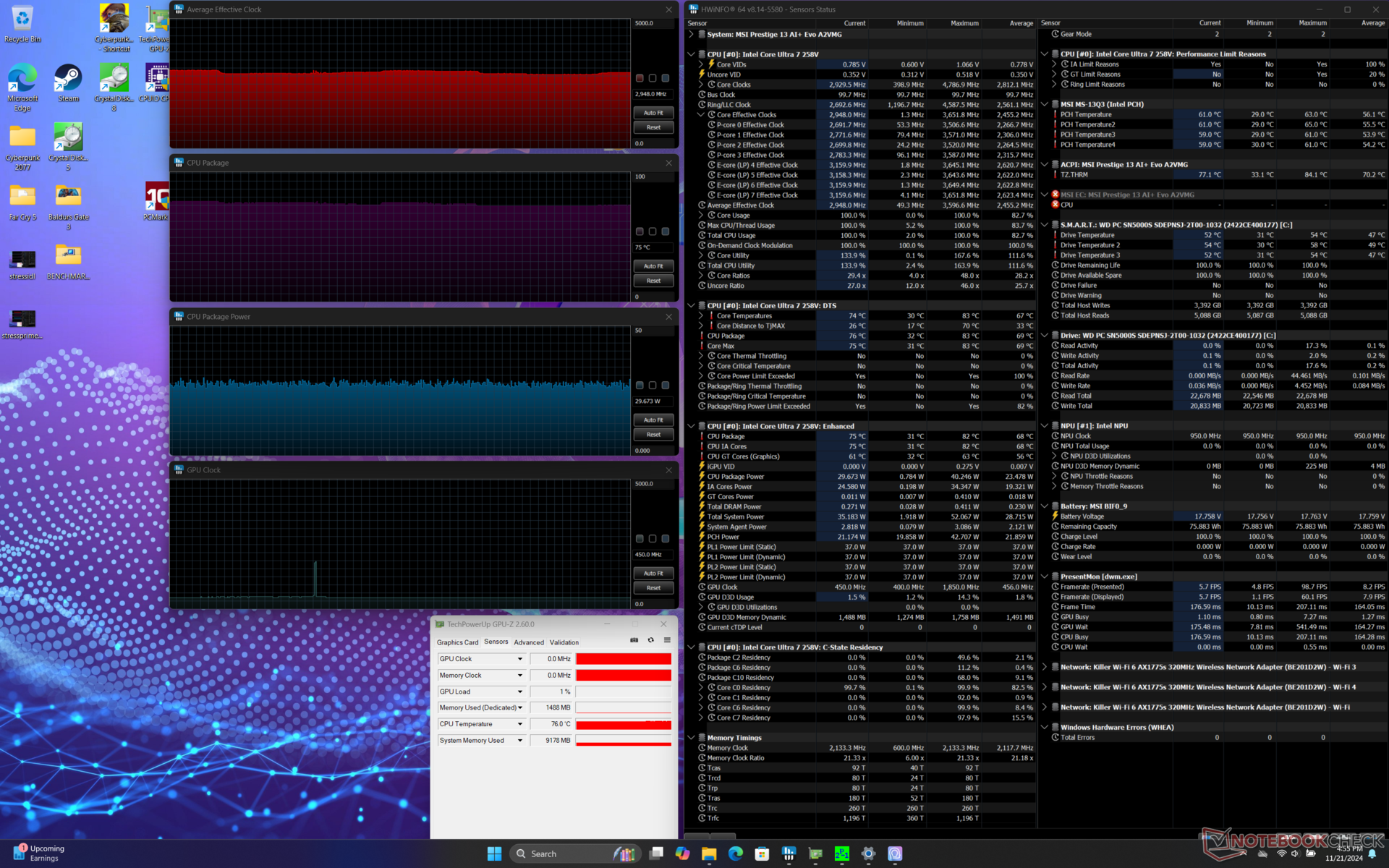
Task: Toggle first checkbox in CPU Package Power graph
Action: 640,386
